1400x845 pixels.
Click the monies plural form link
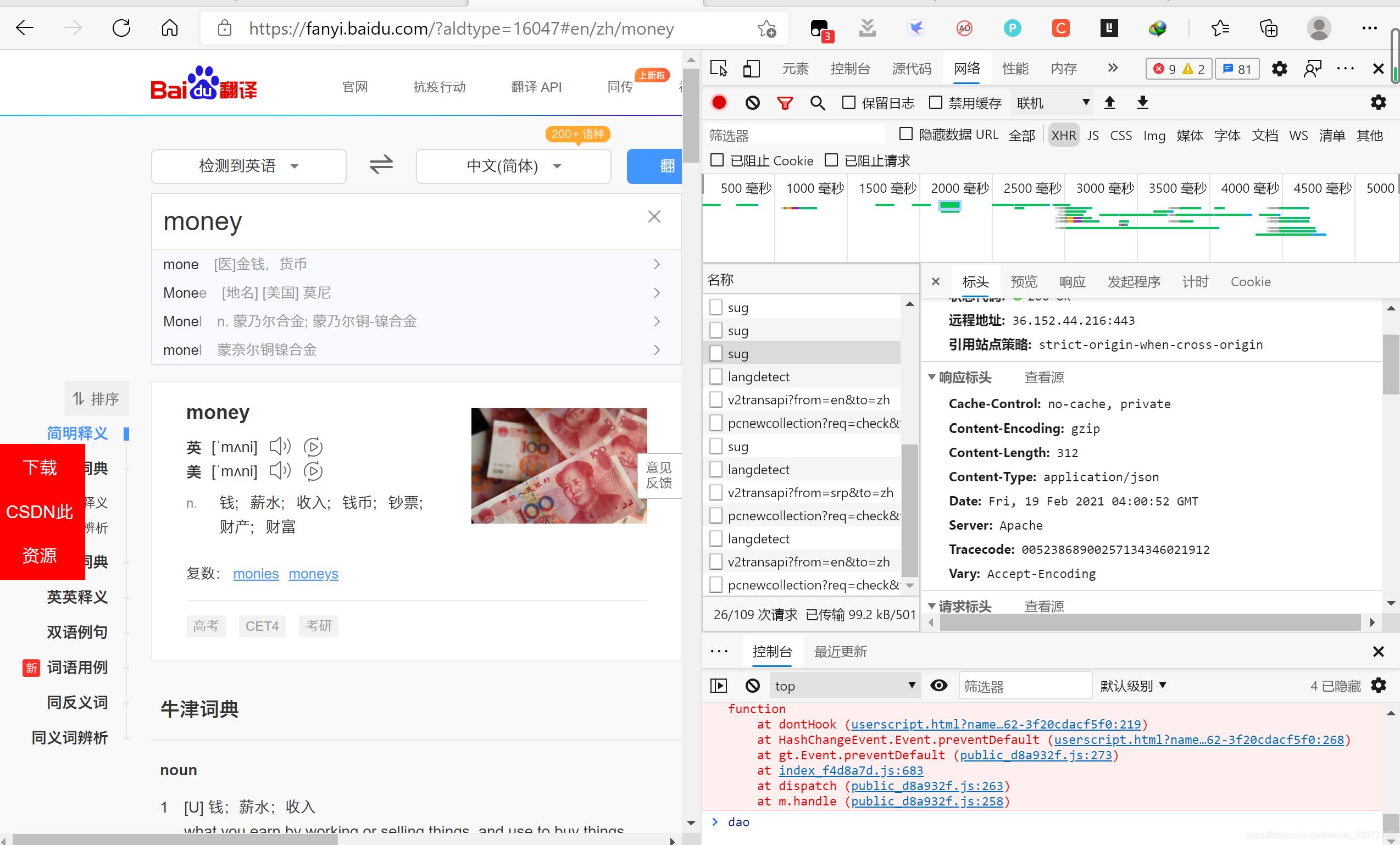coord(254,573)
